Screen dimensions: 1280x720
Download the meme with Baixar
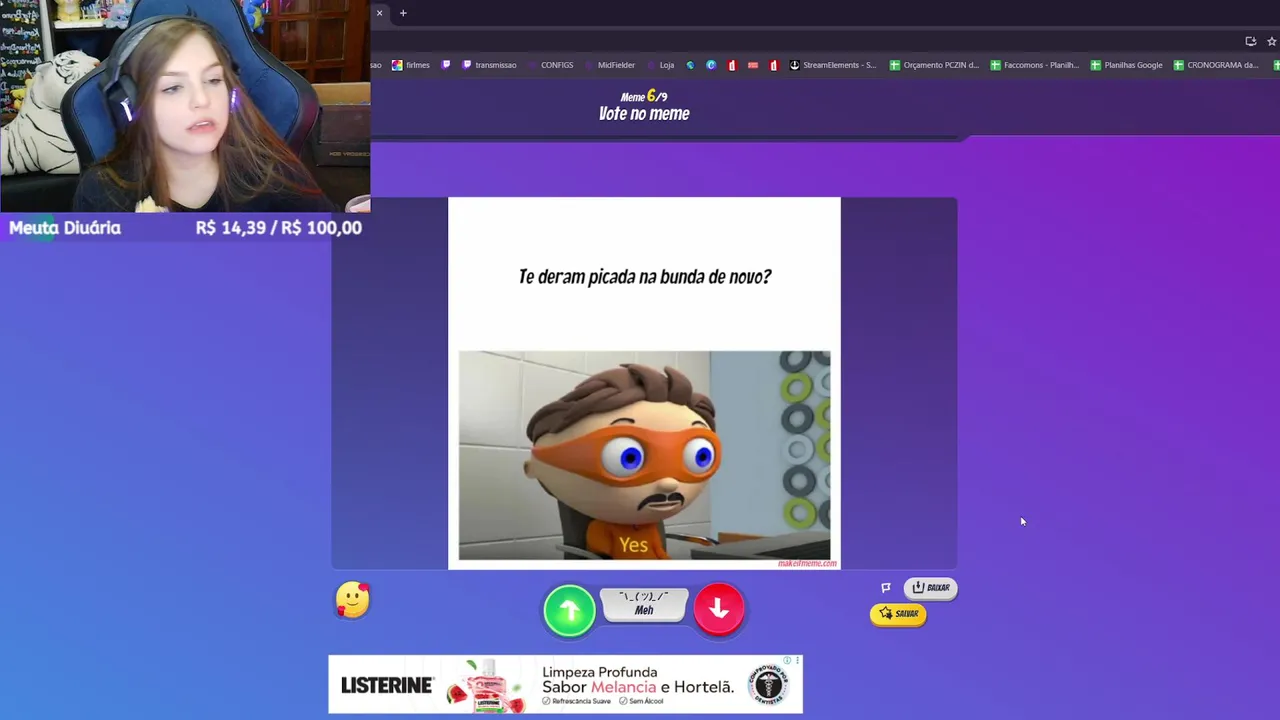[x=930, y=588]
